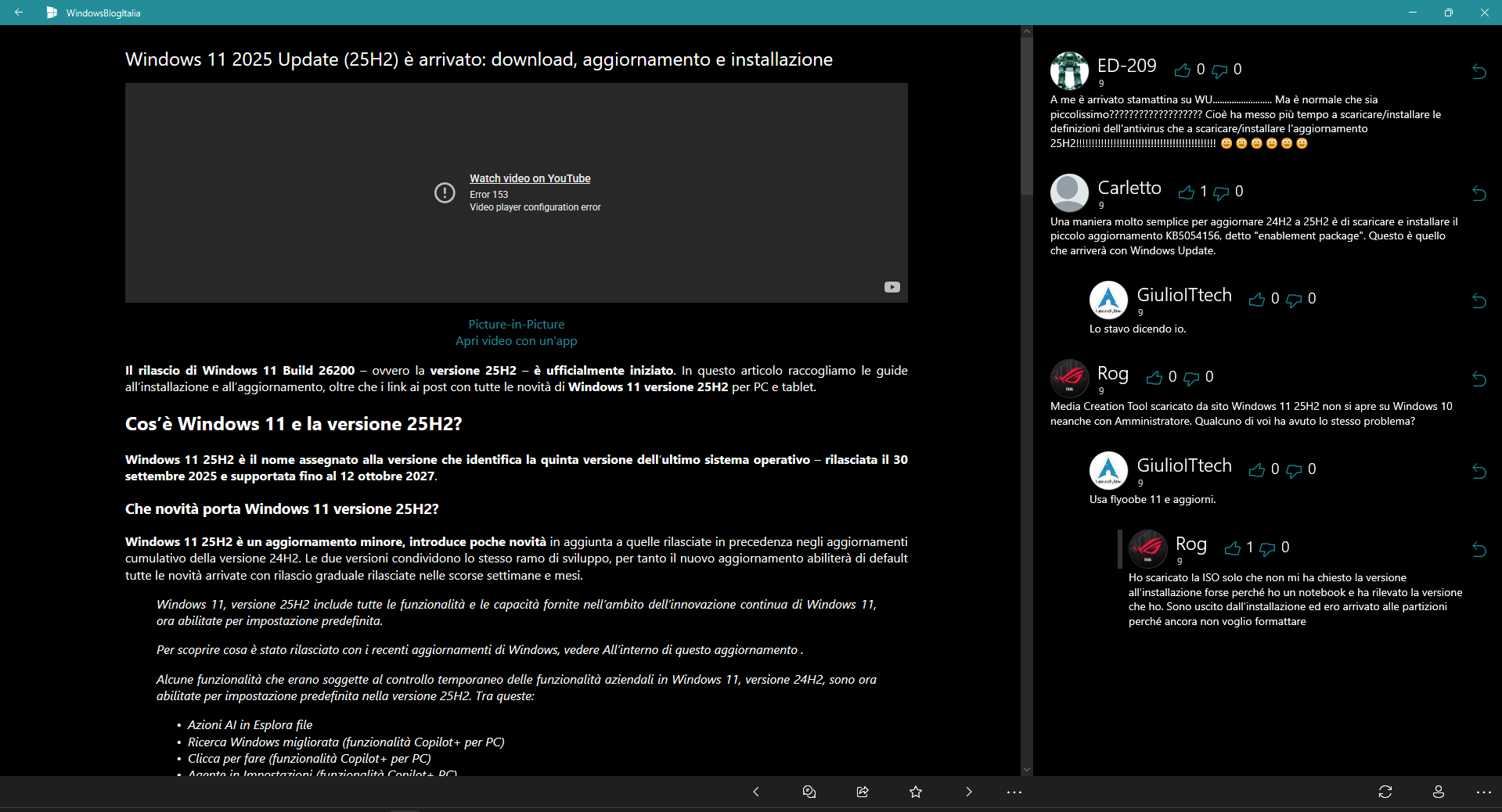Reply to GiulioITech's "Usa flyoobe 11" comment
This screenshot has width=1502, height=812.
1479,471
